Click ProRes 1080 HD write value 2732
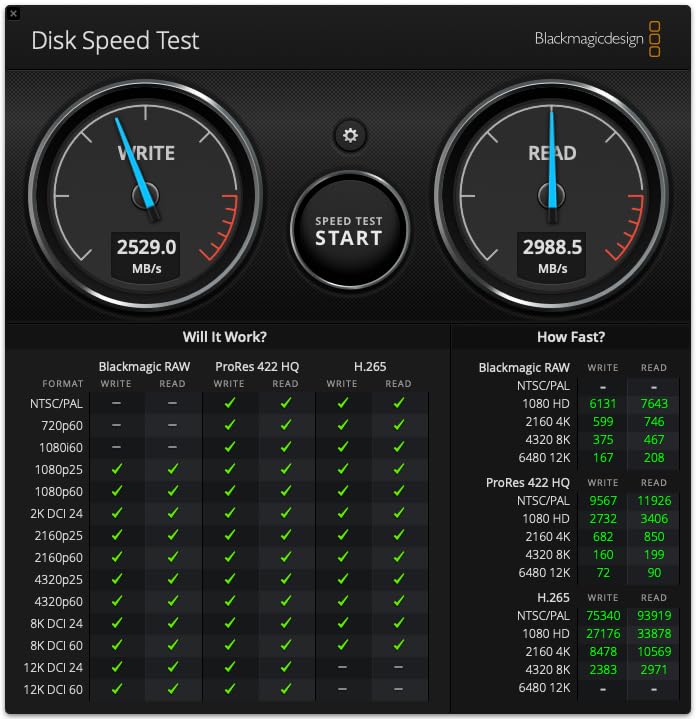The image size is (696, 719). pyautogui.click(x=603, y=519)
